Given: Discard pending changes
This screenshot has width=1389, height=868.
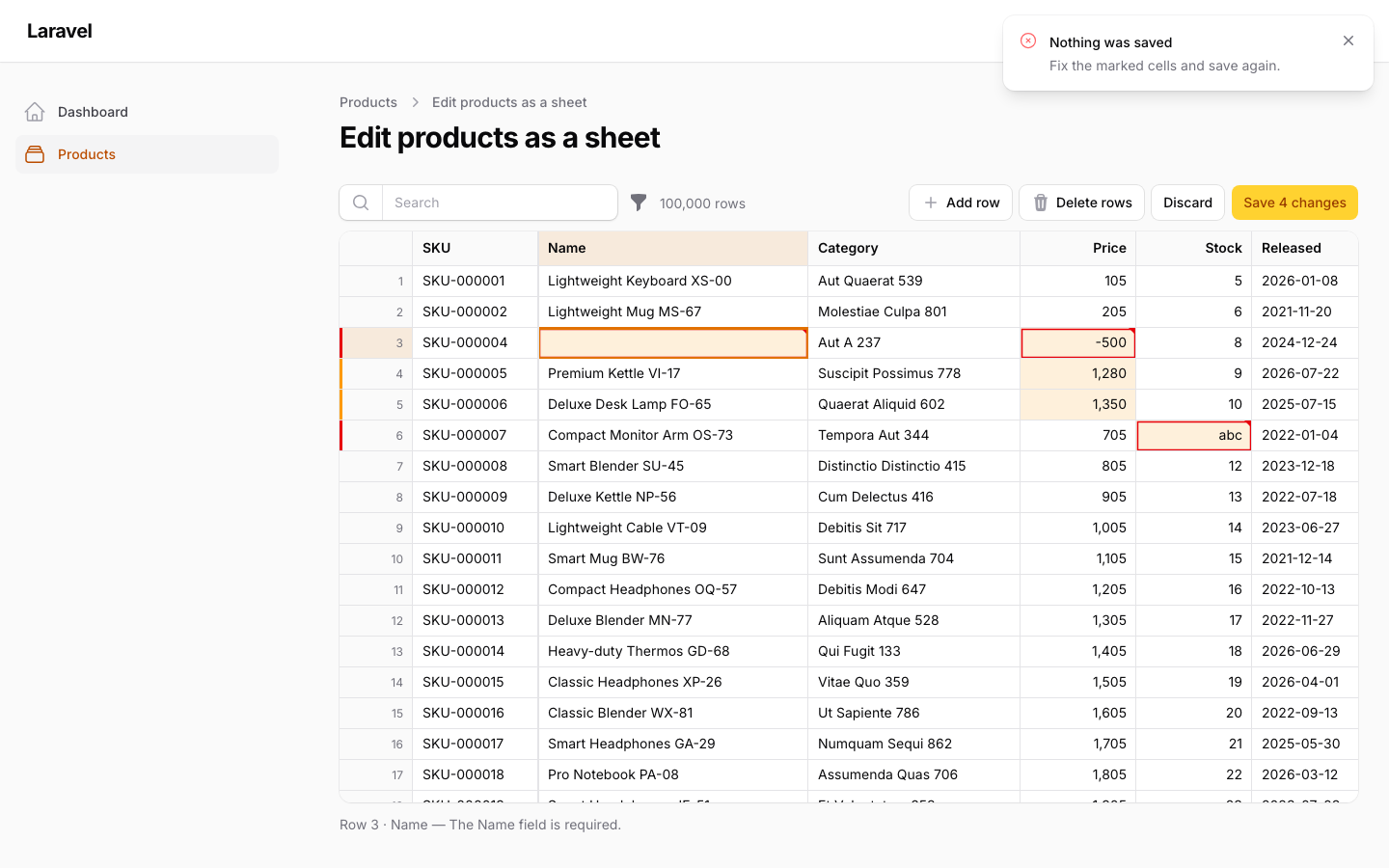Looking at the screenshot, I should tap(1187, 203).
